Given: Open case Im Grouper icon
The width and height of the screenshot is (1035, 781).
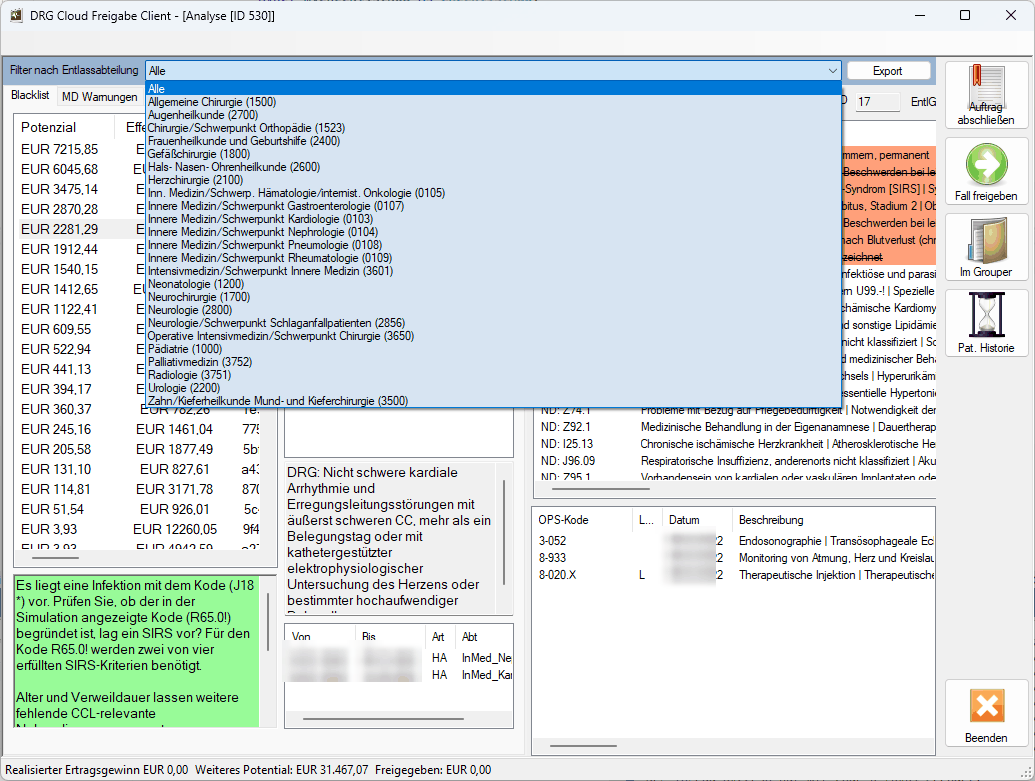Looking at the screenshot, I should 986,241.
